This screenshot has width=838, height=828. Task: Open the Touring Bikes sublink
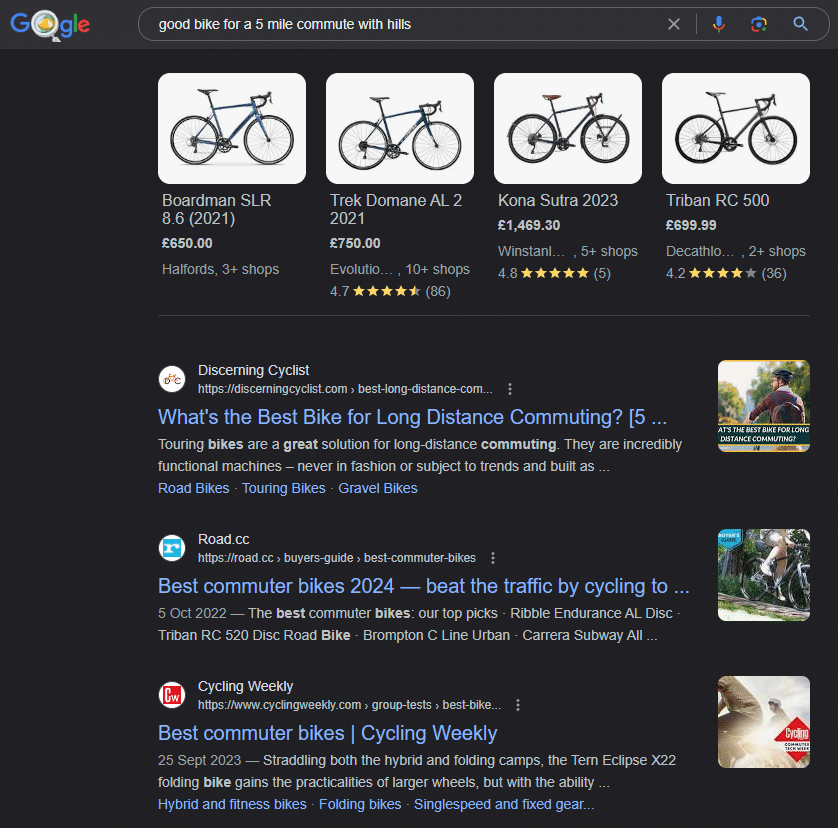(284, 488)
